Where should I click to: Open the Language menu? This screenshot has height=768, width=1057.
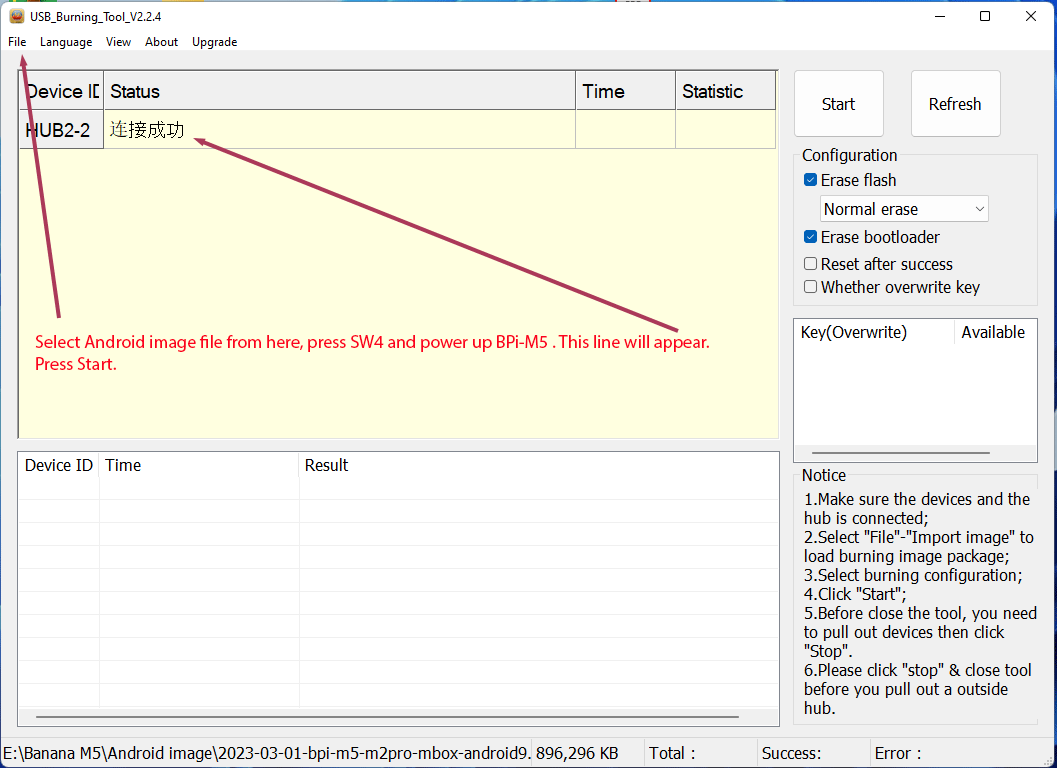[66, 42]
